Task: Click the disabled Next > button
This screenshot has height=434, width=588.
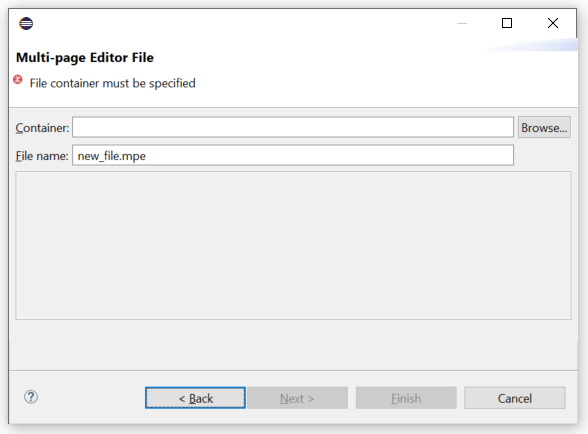Action: click(297, 398)
